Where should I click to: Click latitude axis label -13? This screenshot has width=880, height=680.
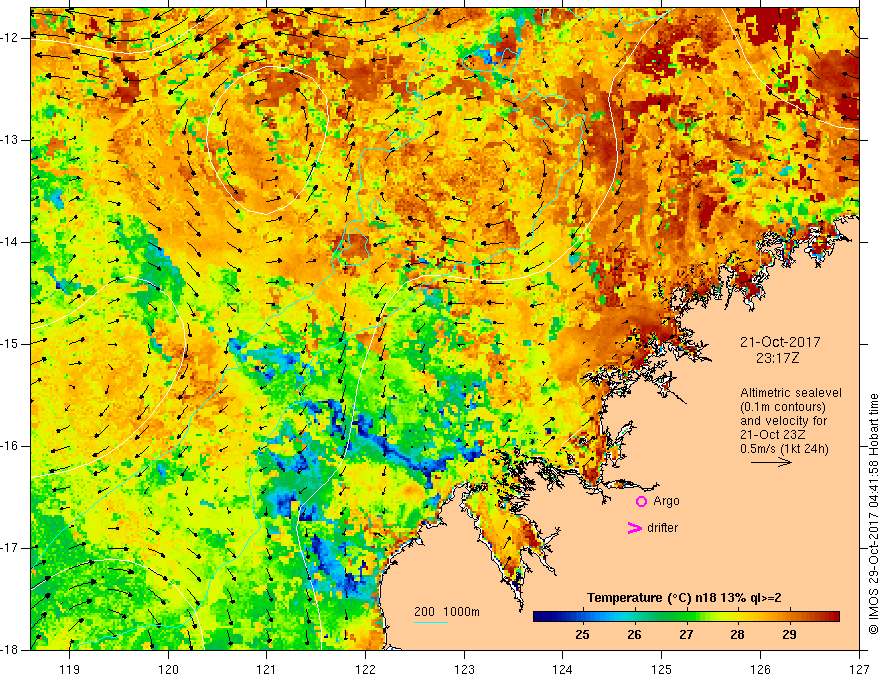11,140
